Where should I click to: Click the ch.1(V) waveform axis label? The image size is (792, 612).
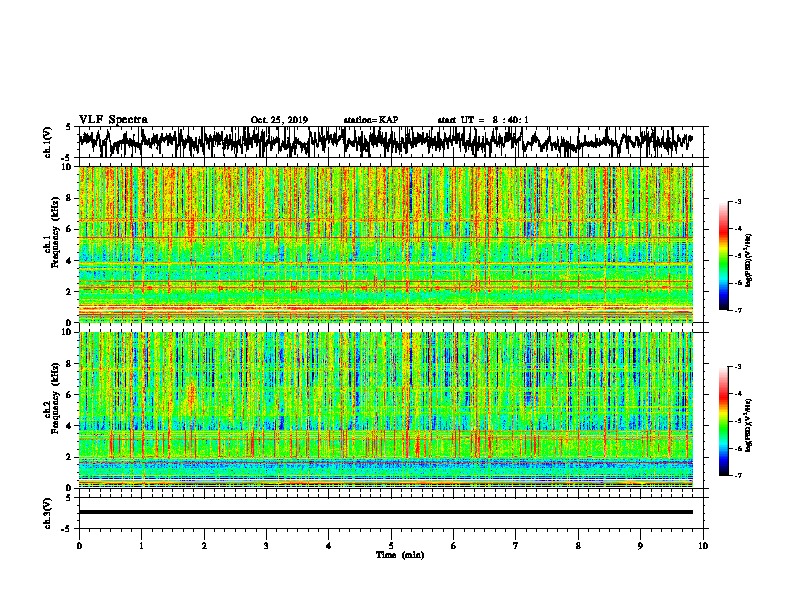coord(48,142)
